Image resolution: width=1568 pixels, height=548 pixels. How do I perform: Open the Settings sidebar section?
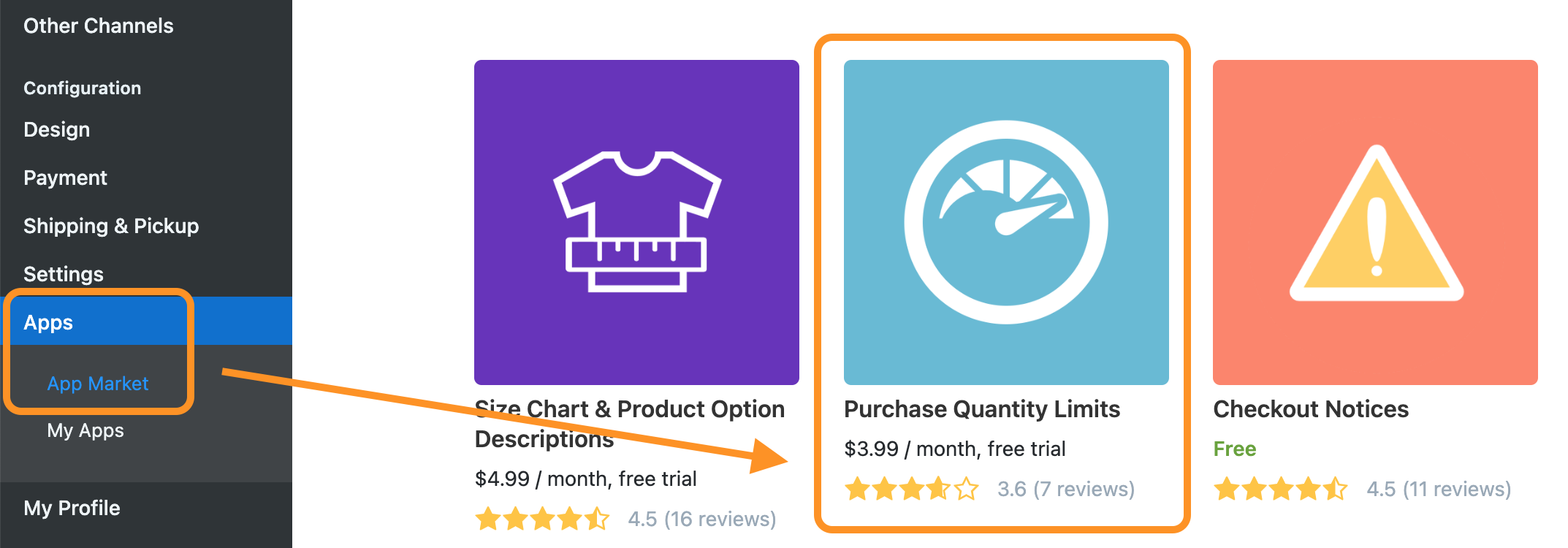(64, 274)
